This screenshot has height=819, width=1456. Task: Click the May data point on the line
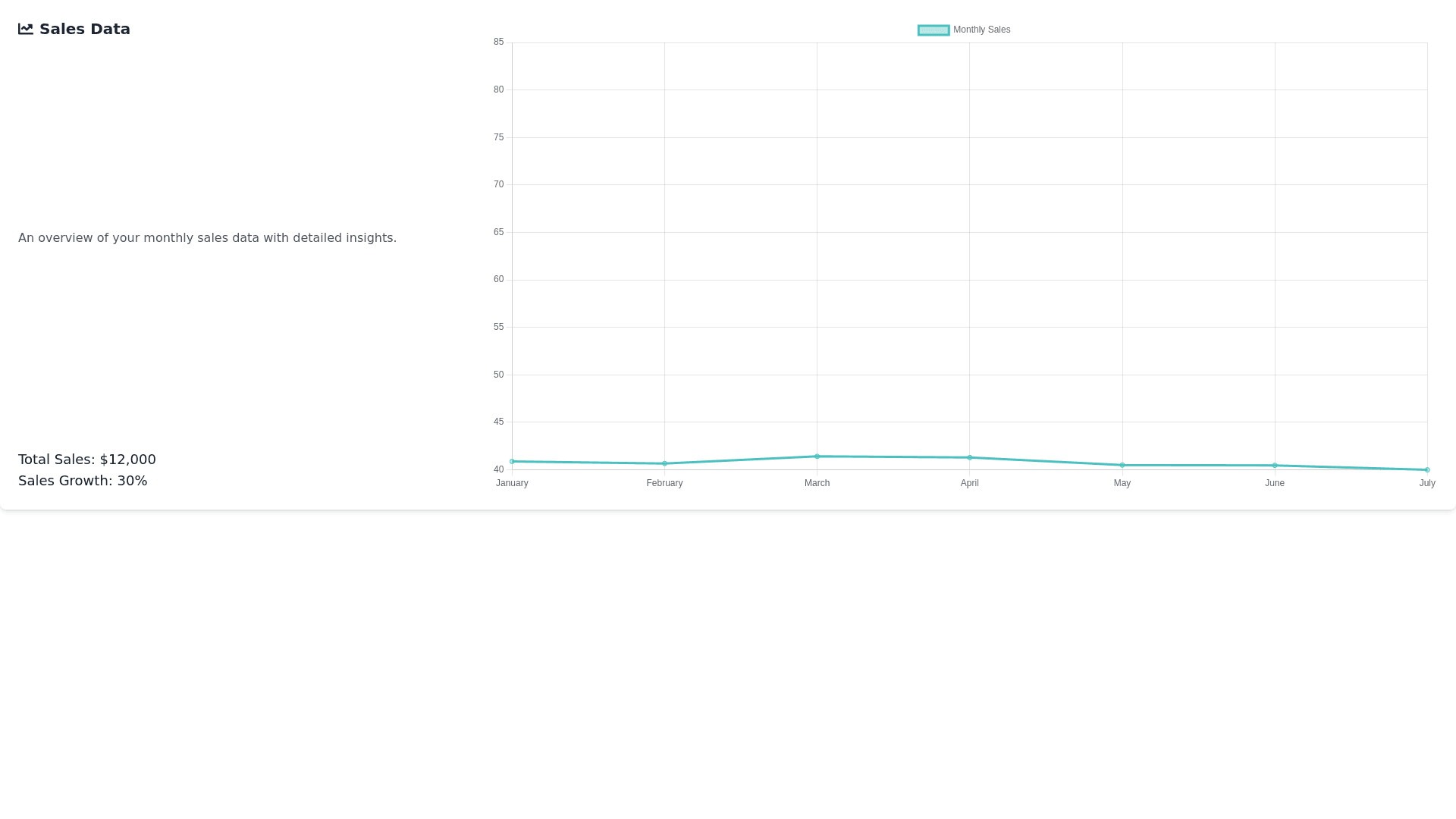[1122, 465]
